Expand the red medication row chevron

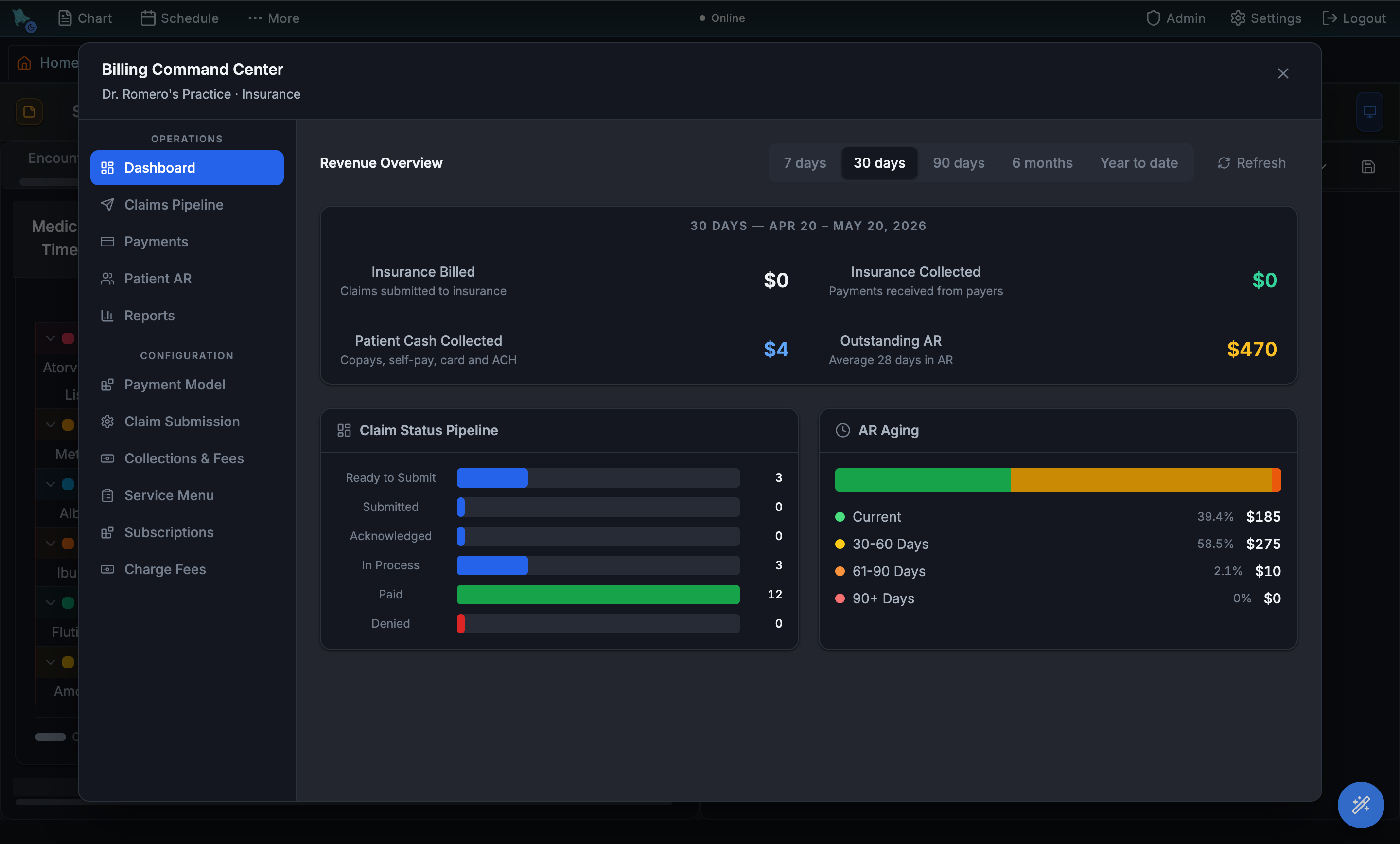click(x=51, y=338)
